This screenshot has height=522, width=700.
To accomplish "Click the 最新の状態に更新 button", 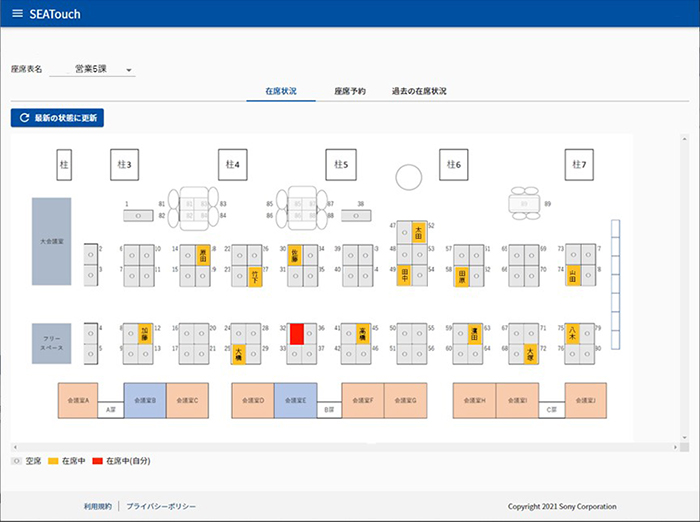I will (57, 118).
